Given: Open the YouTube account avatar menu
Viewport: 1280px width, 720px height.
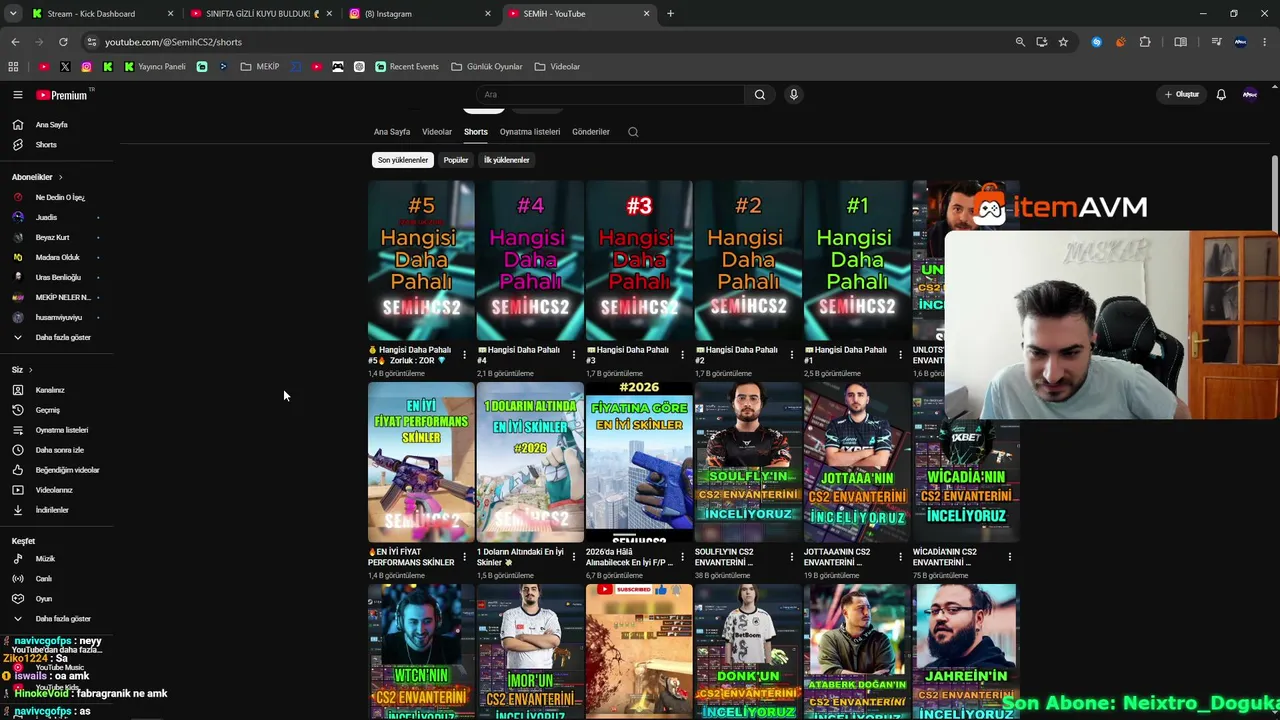Looking at the screenshot, I should point(1250,95).
